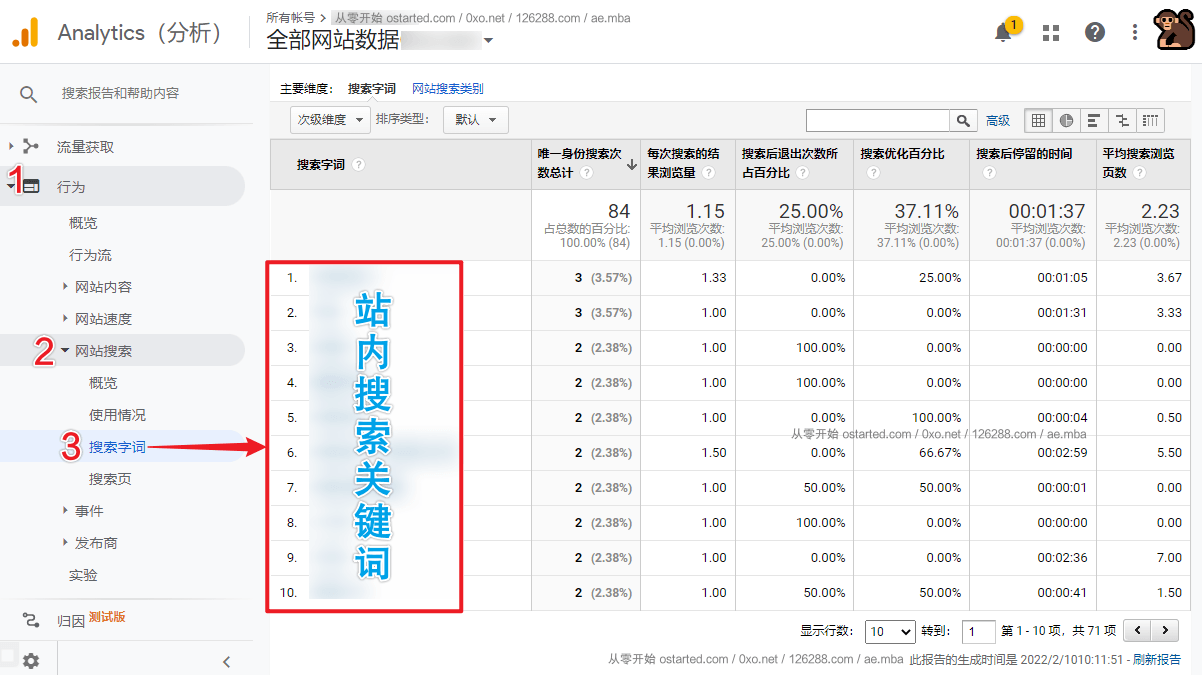Click help icon under 搜索优化百分比
1202x675 pixels.
pyautogui.click(x=873, y=173)
